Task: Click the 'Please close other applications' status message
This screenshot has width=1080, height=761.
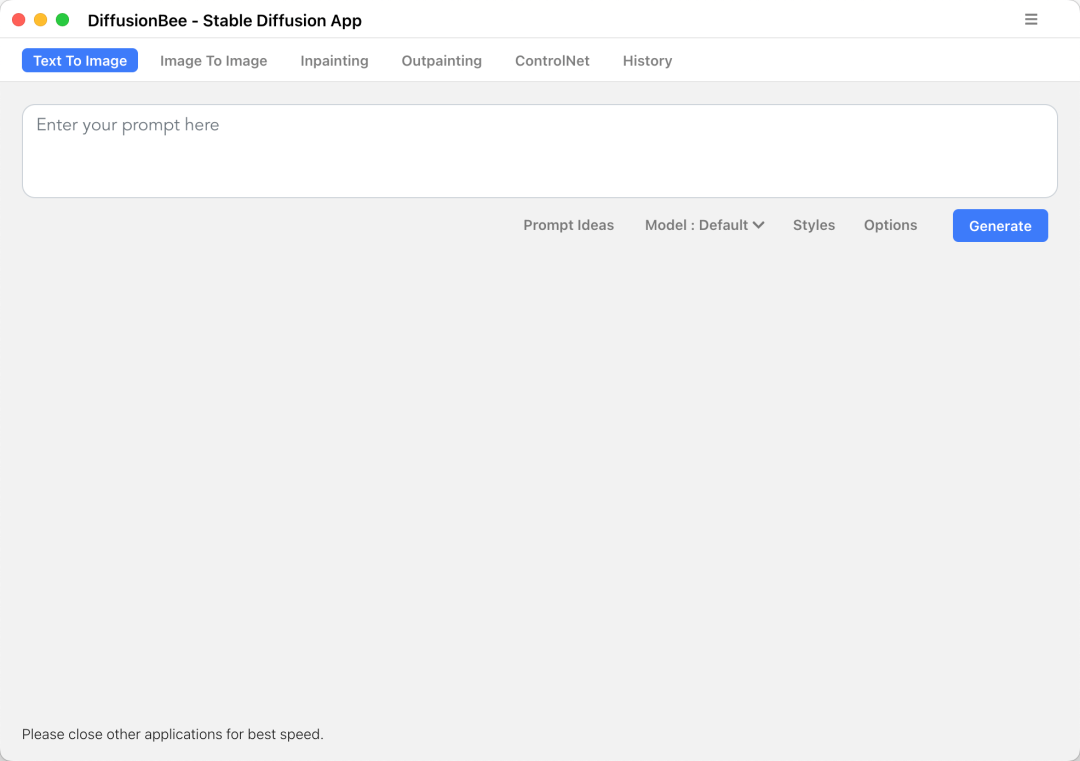Action: coord(173,735)
